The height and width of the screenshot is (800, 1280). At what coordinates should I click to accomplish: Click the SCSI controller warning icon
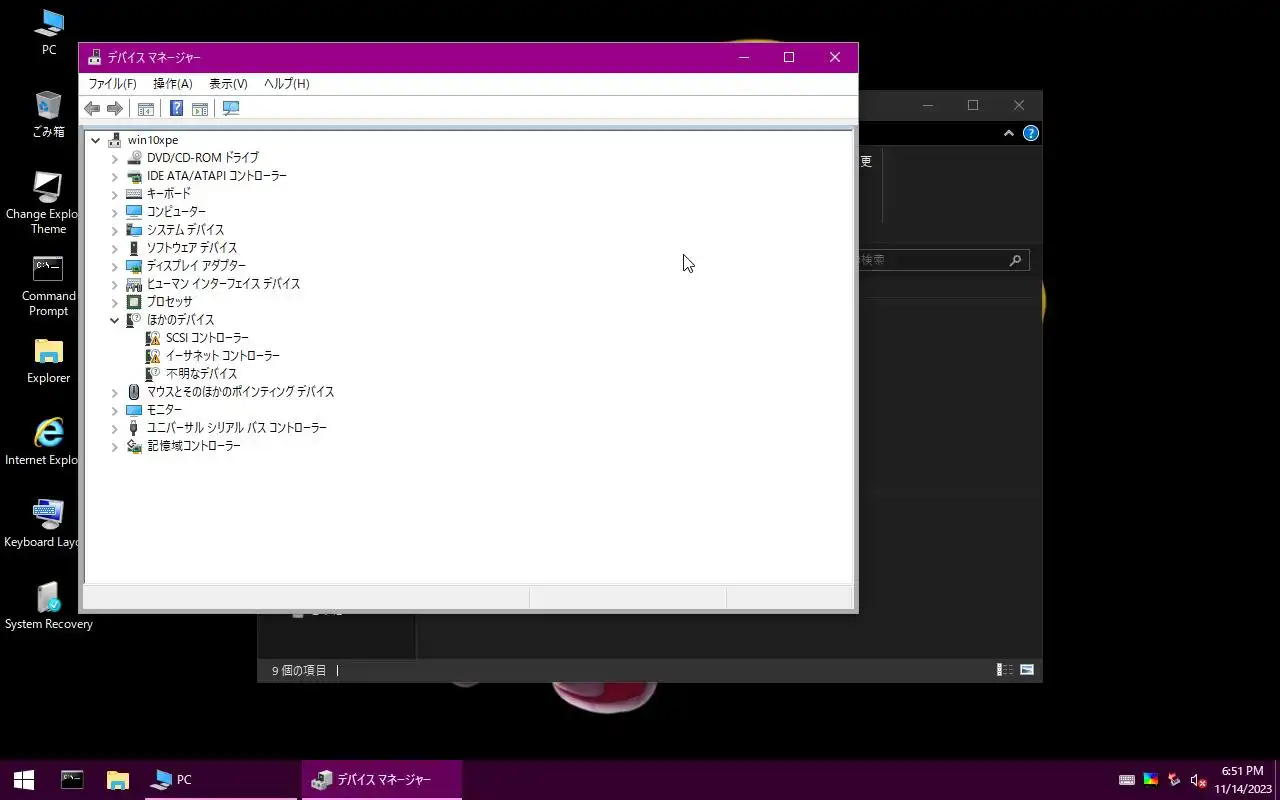(153, 338)
